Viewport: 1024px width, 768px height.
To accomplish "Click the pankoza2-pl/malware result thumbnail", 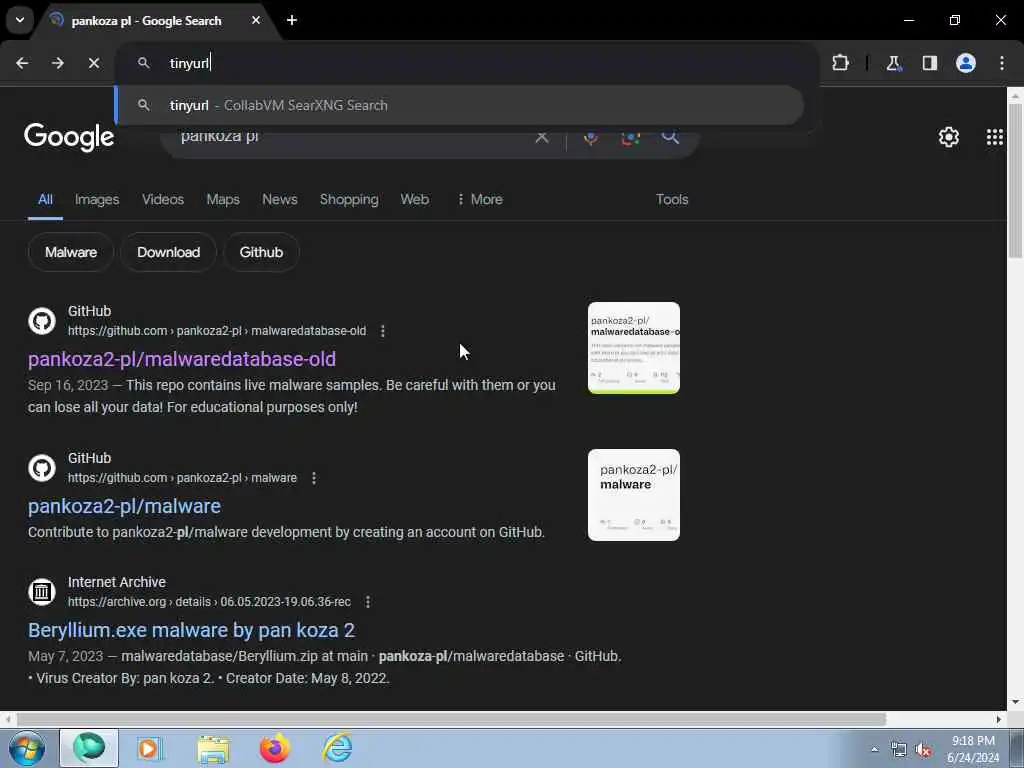I will (x=633, y=495).
